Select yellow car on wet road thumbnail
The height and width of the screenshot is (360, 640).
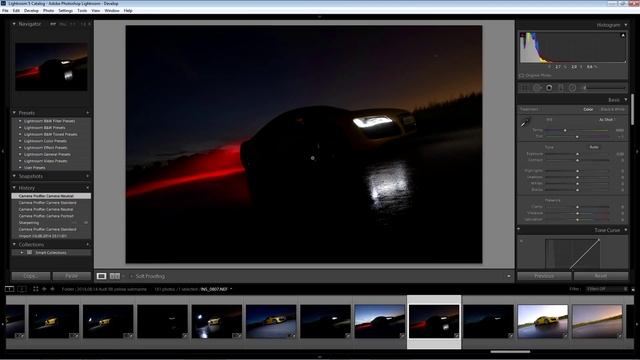pos(542,321)
